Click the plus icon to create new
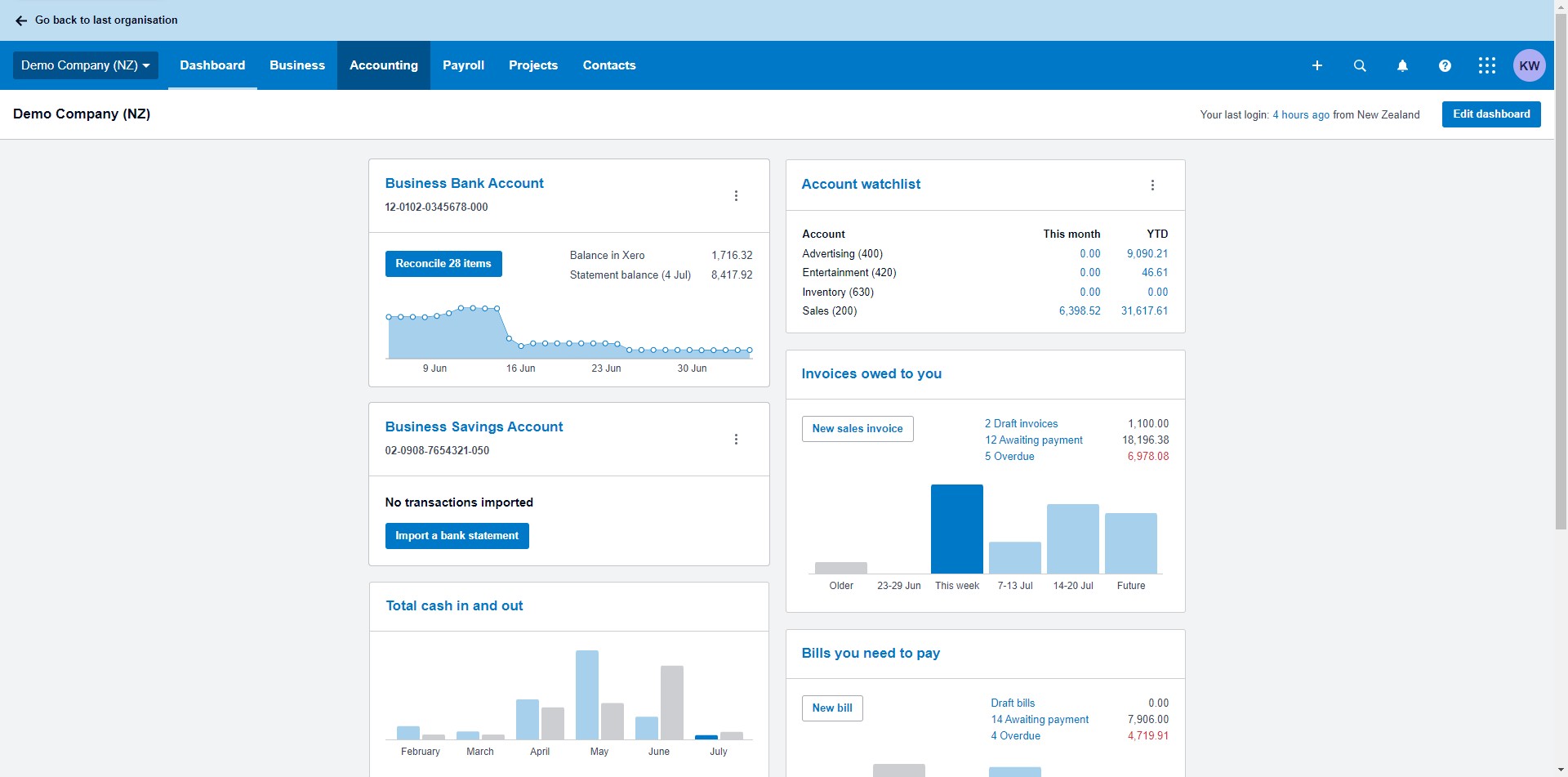The width and height of the screenshot is (1568, 777). (1316, 65)
